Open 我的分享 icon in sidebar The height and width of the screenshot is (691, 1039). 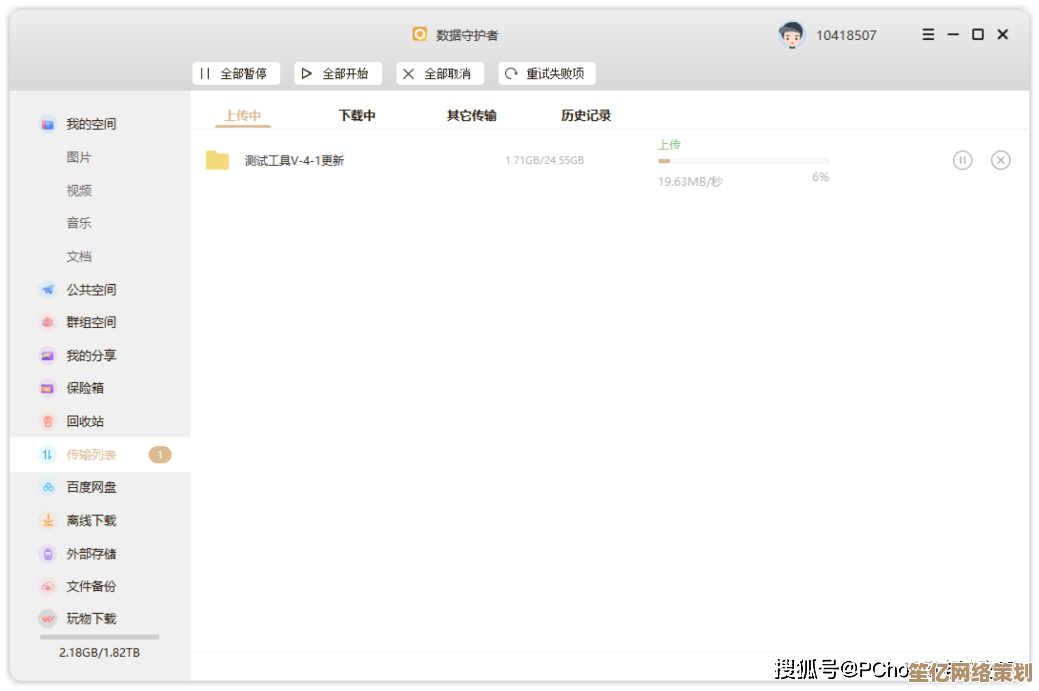[47, 356]
